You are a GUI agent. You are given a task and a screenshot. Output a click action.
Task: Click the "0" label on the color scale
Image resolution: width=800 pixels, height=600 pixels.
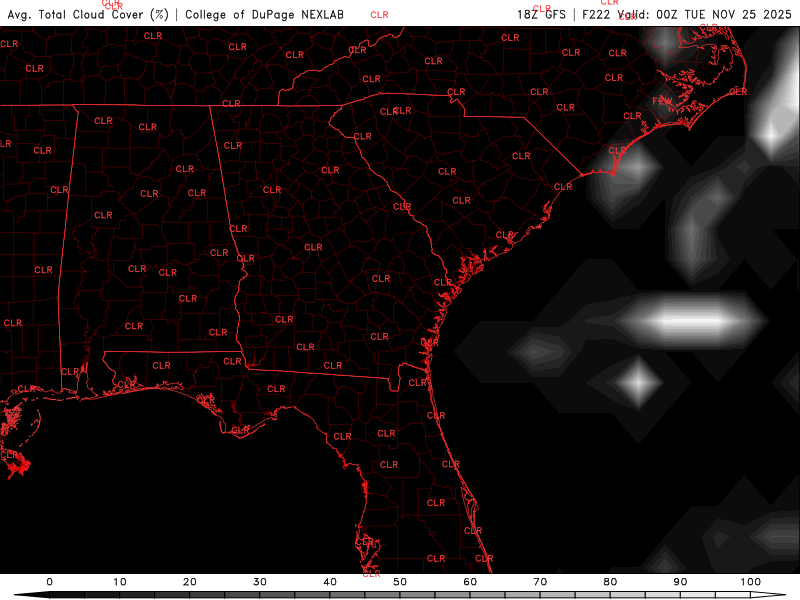click(x=49, y=582)
